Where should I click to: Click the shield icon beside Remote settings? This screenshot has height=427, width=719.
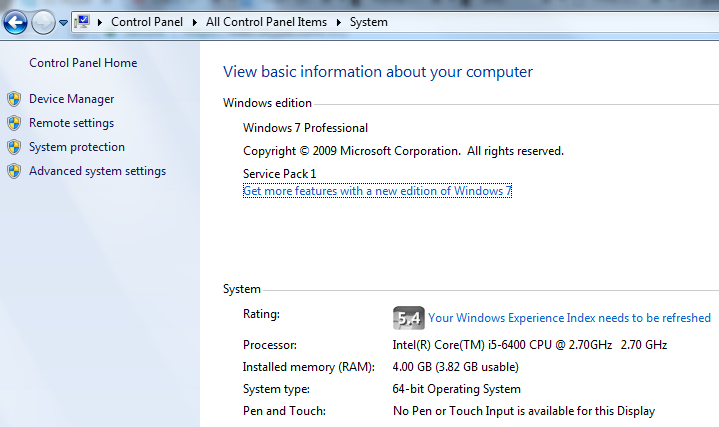(14, 123)
